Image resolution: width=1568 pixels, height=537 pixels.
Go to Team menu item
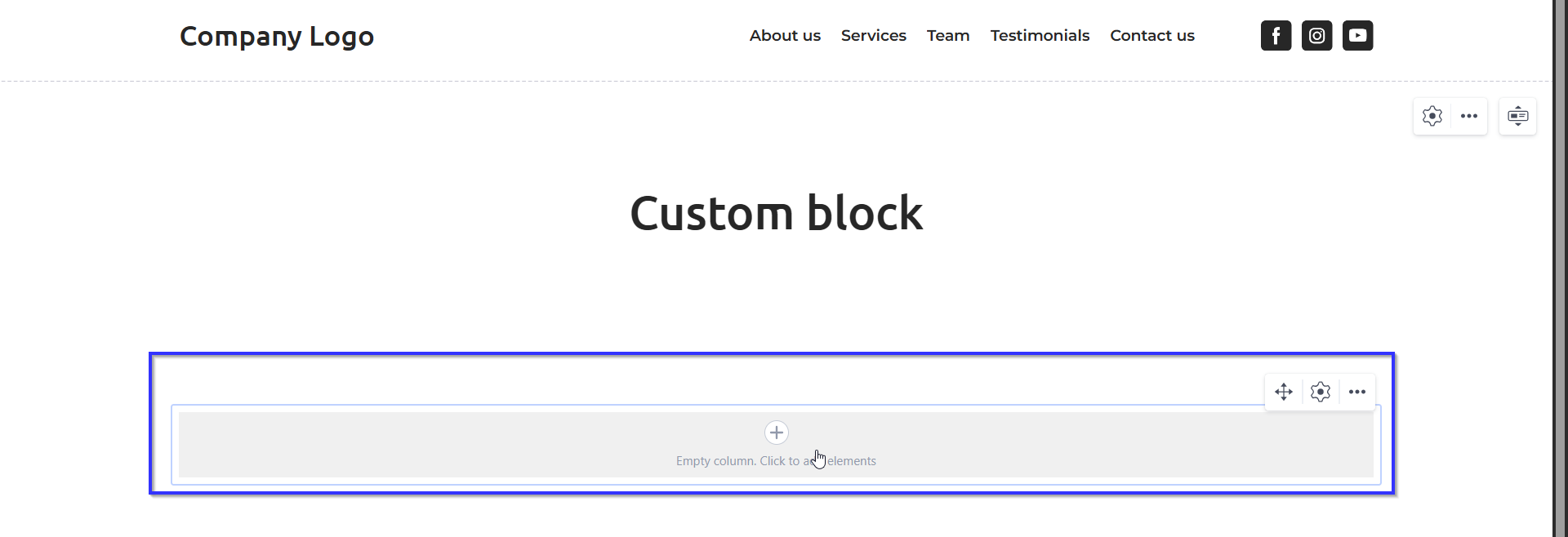[x=948, y=35]
